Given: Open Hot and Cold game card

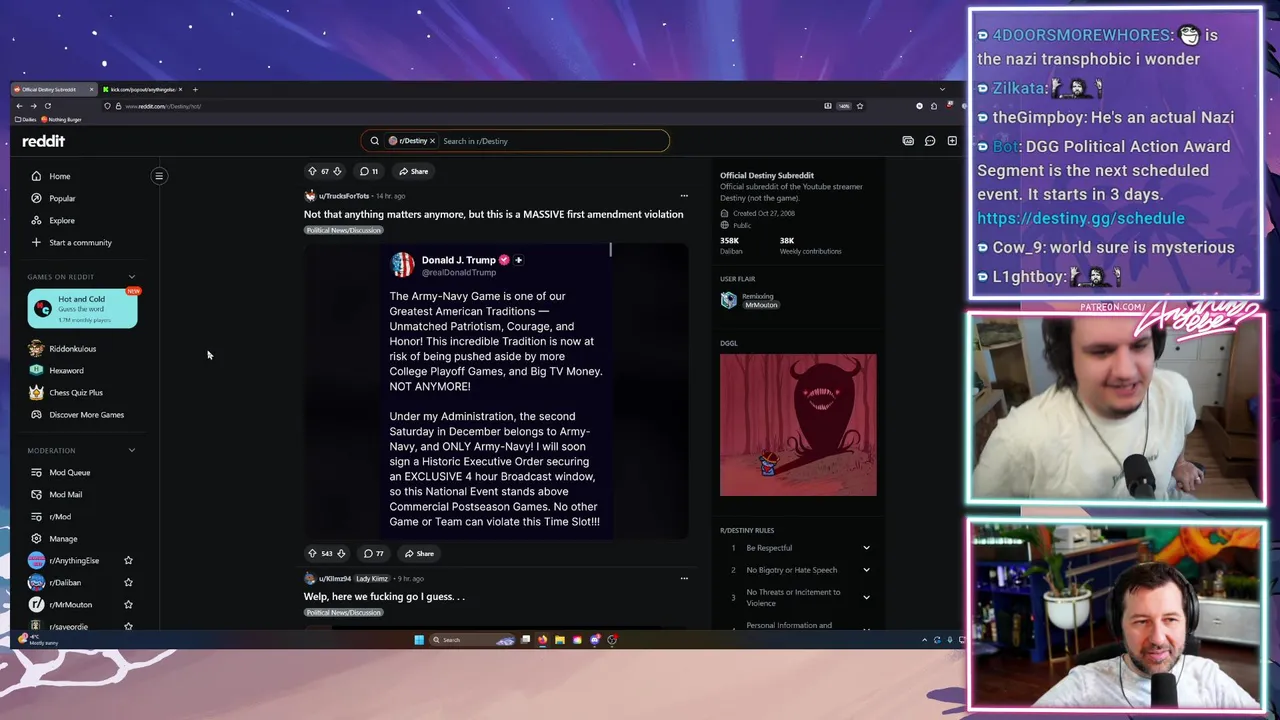Looking at the screenshot, I should click(82, 309).
